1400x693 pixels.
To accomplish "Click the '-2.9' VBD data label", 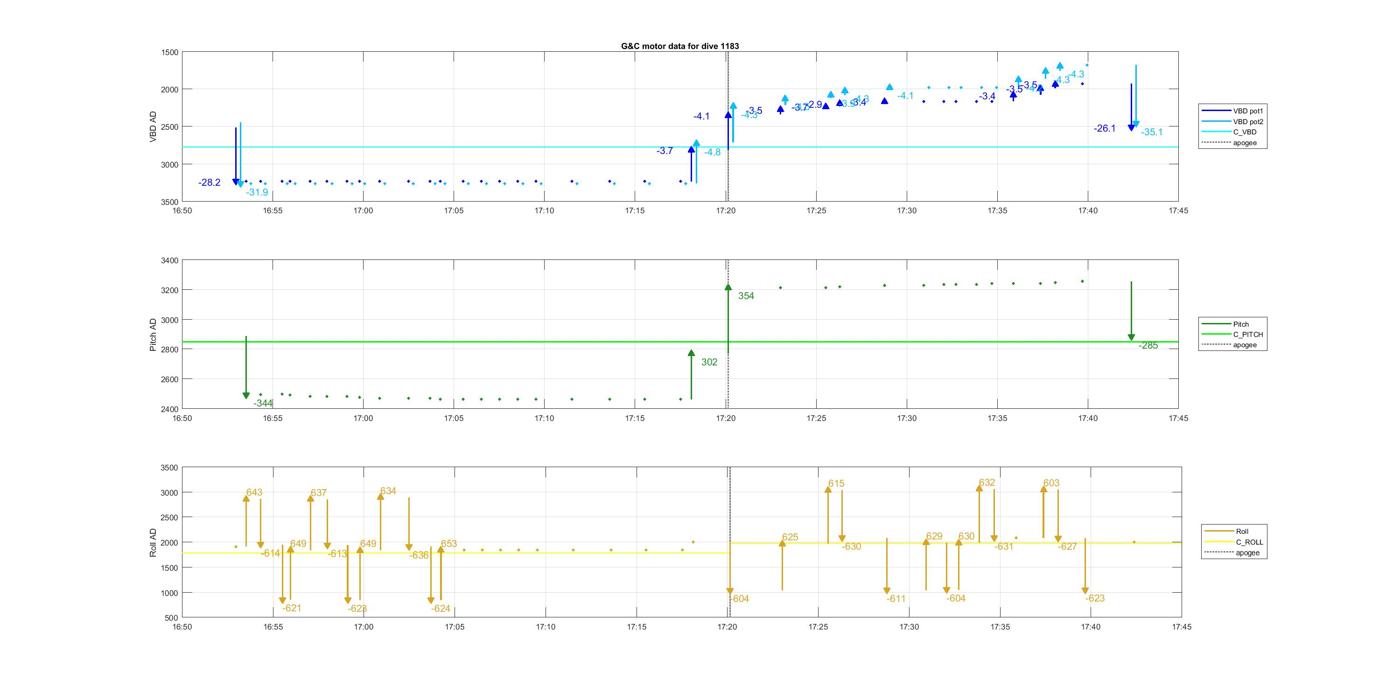I will pyautogui.click(x=814, y=105).
